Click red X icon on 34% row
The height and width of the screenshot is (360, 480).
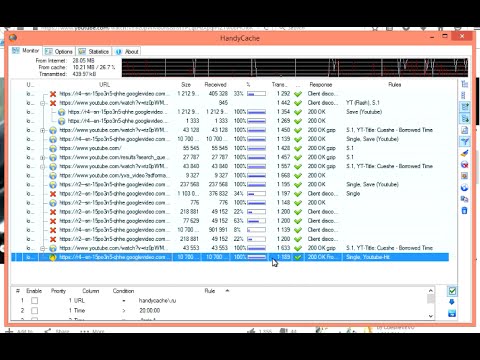pos(53,194)
